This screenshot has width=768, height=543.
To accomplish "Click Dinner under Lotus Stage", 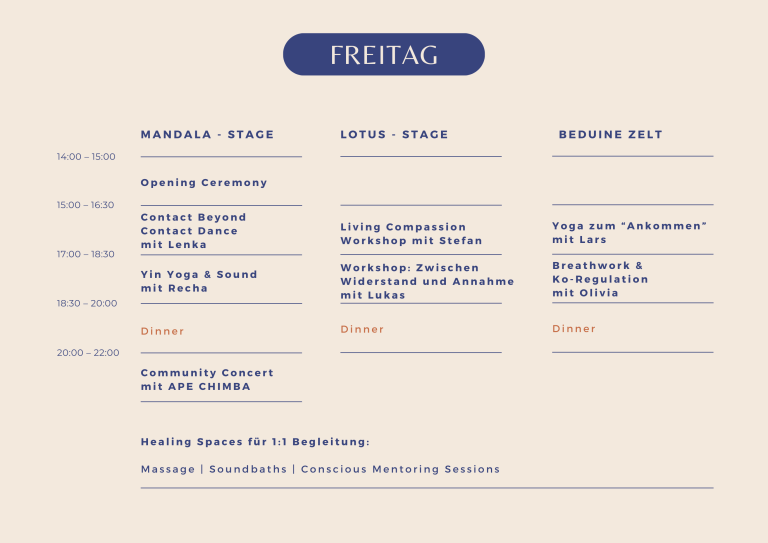I will click(362, 330).
